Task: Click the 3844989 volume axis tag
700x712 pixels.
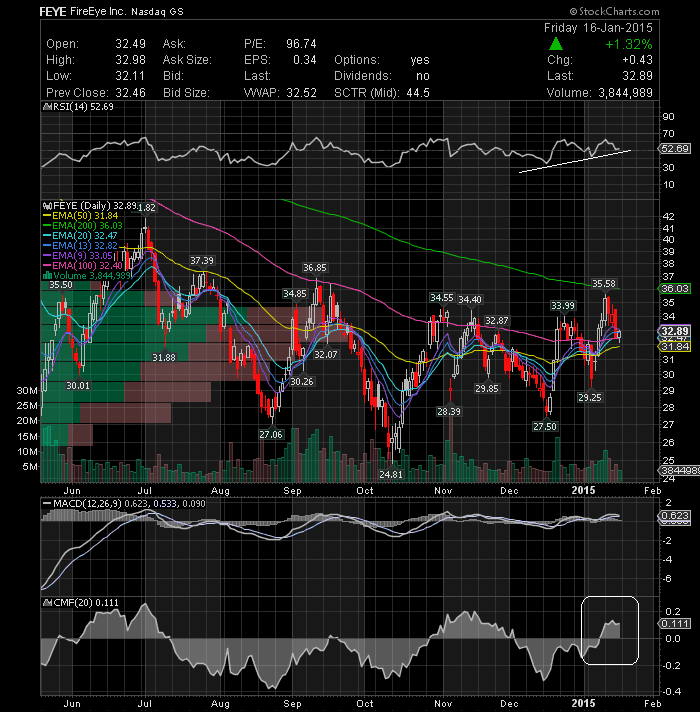Action: coord(680,471)
